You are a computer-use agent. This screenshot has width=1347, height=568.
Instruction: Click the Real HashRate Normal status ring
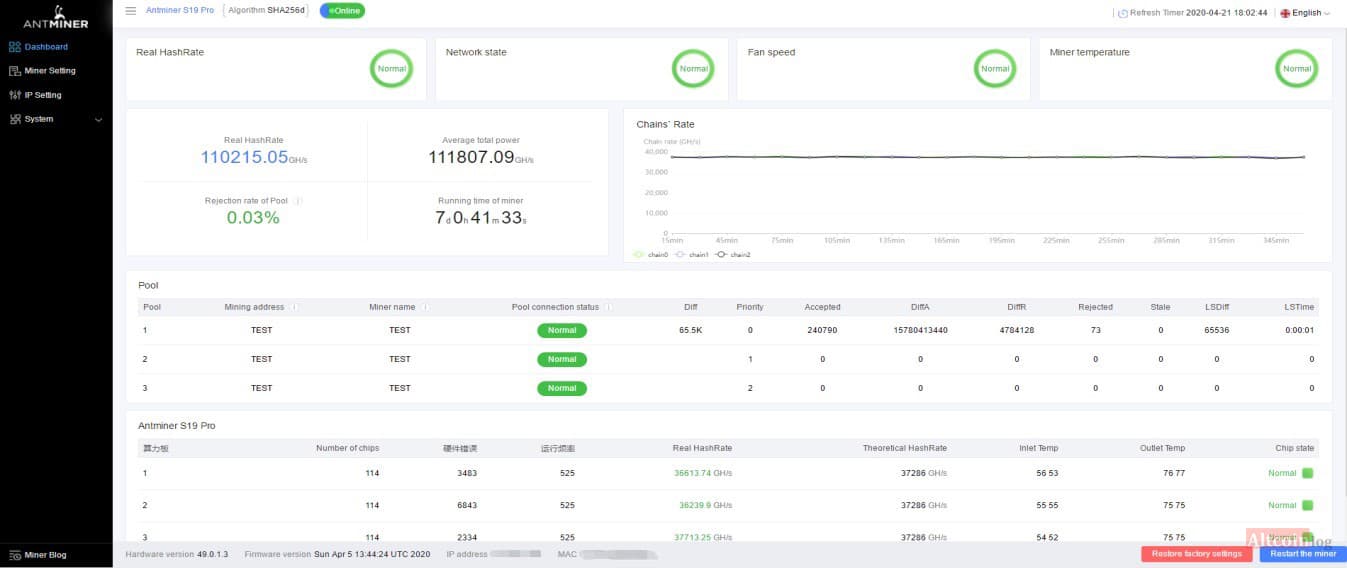pos(391,69)
